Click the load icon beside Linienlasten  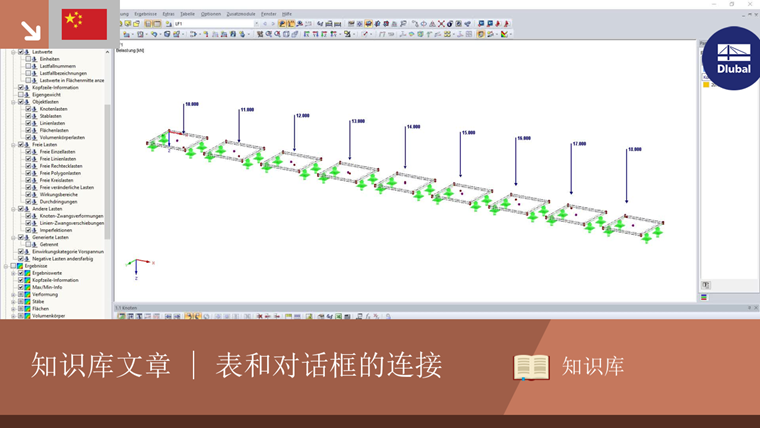[34, 123]
